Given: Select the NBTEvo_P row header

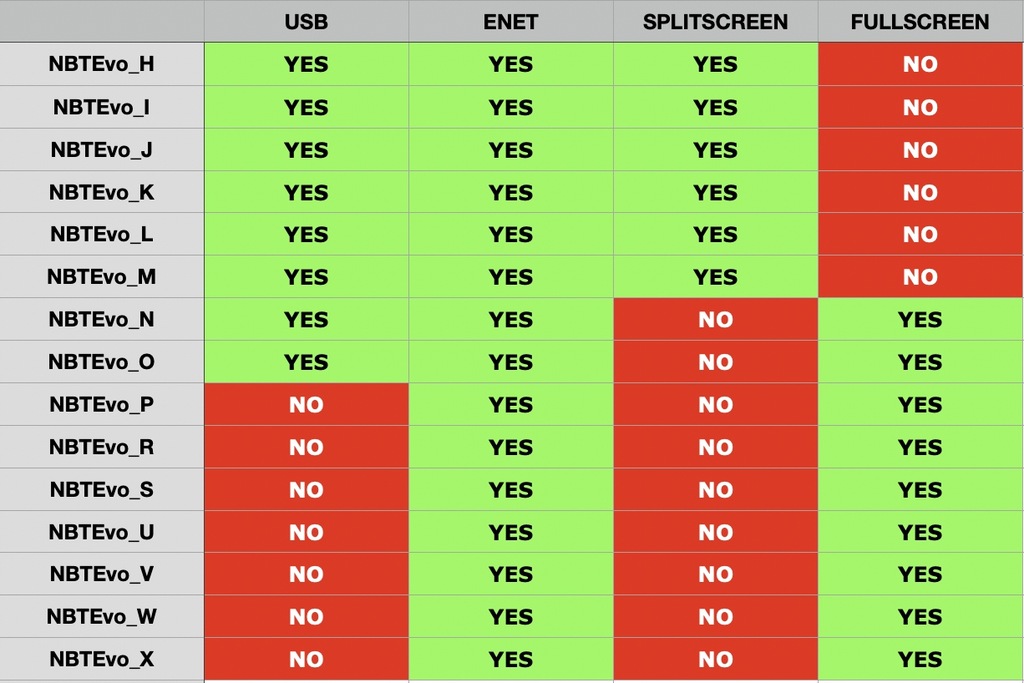Looking at the screenshot, I should [102, 405].
